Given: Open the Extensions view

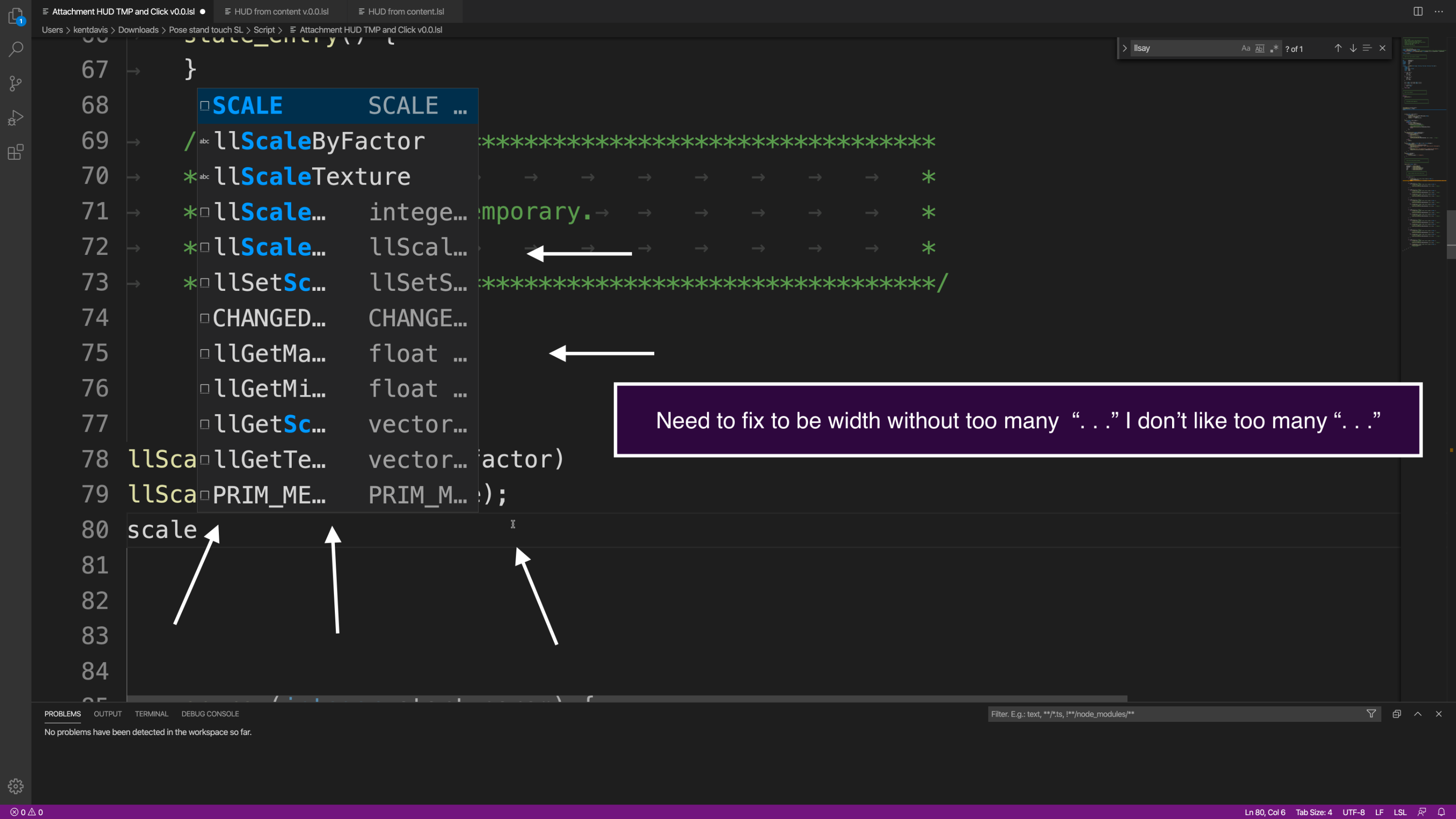Looking at the screenshot, I should point(15,151).
